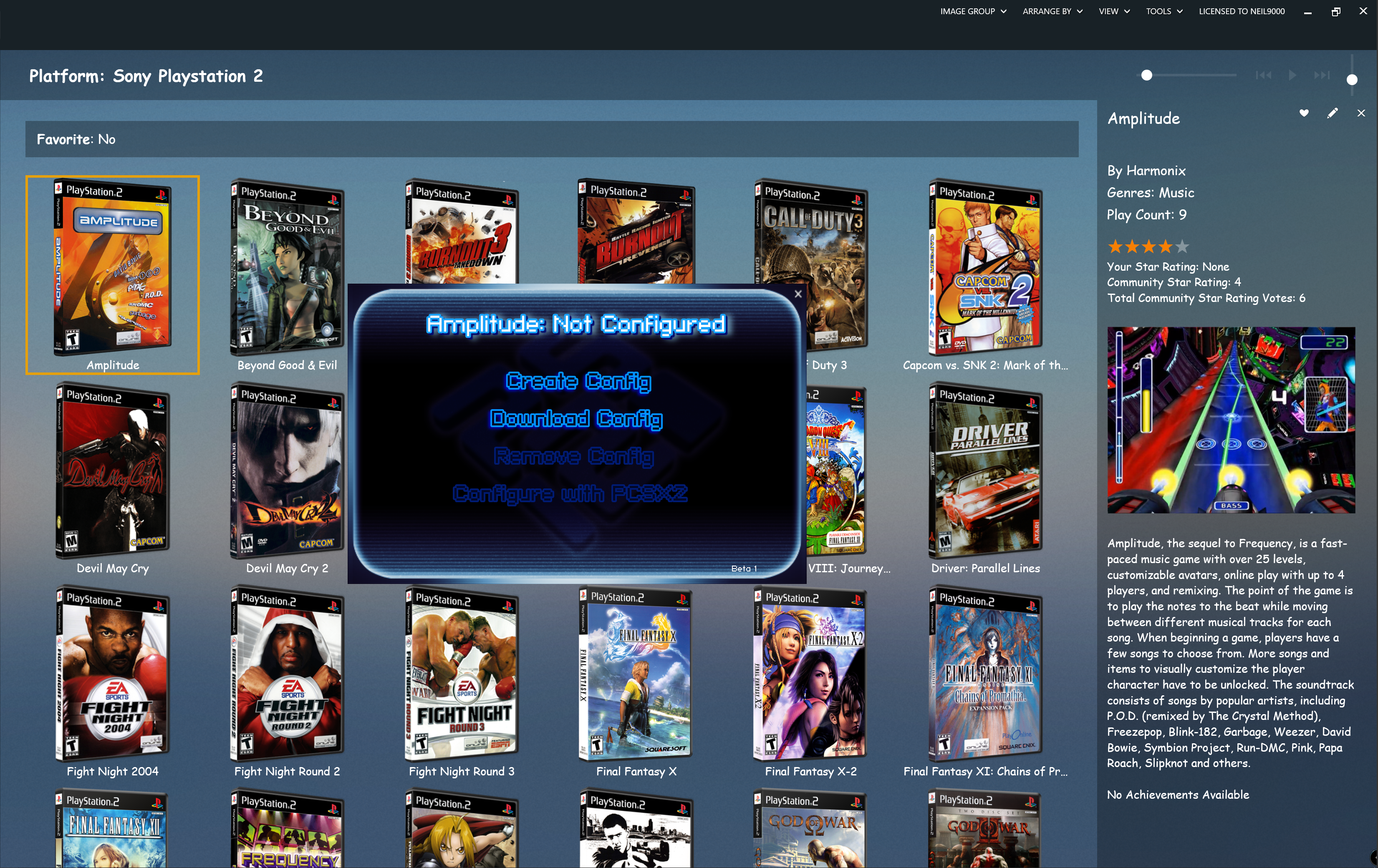Click 'Platform: Sony Playstation 2' heading
This screenshot has height=868, width=1378.
coord(146,76)
